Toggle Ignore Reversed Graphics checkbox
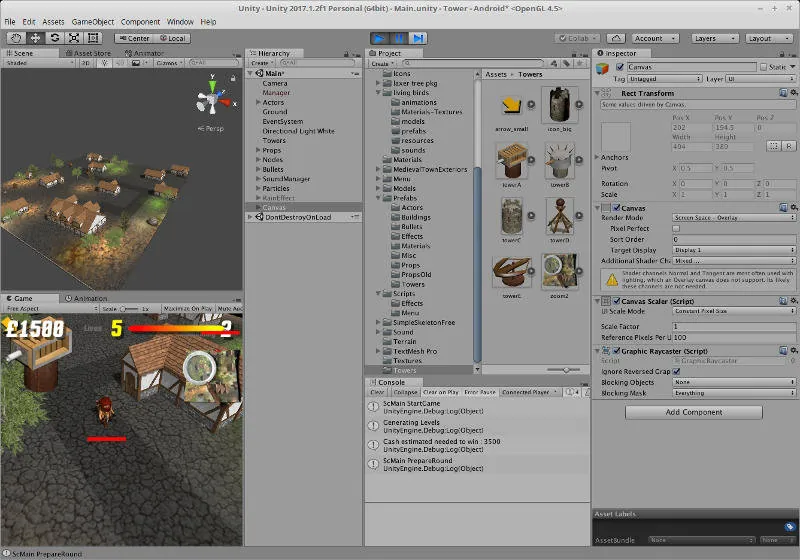Image resolution: width=800 pixels, height=560 pixels. click(676, 371)
